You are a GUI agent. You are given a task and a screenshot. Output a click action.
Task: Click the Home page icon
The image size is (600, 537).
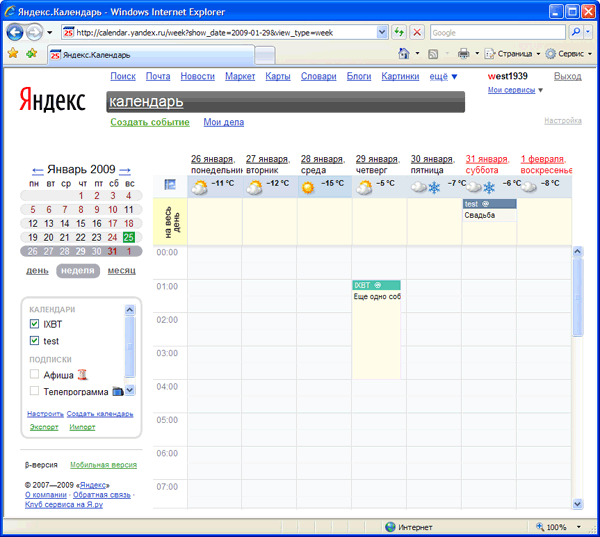[404, 54]
